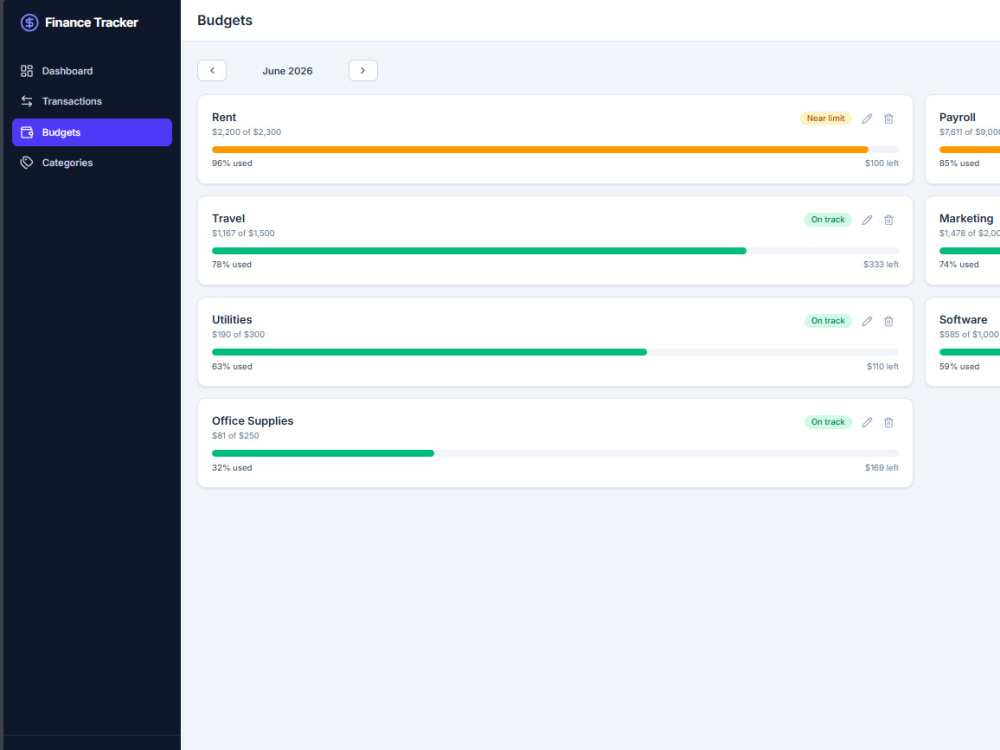The image size is (1000, 750).
Task: Click the Rent card title
Action: (224, 117)
